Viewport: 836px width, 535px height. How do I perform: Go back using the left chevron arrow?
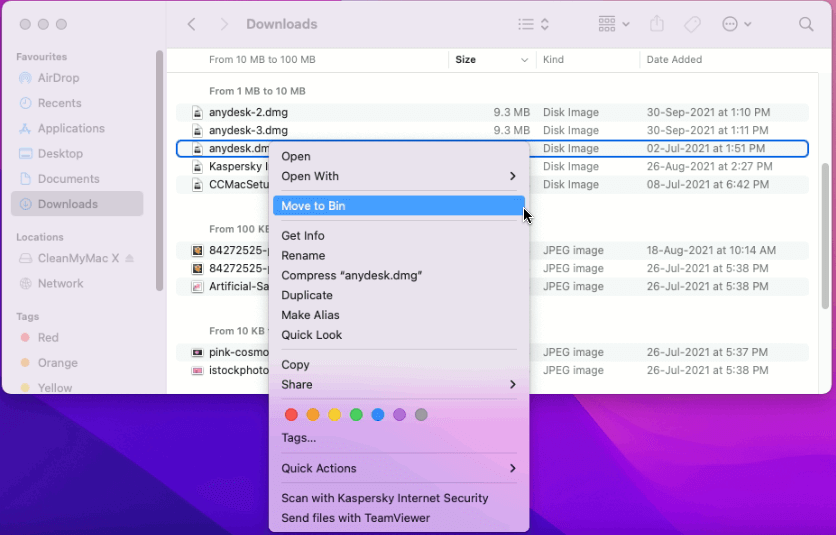click(192, 24)
